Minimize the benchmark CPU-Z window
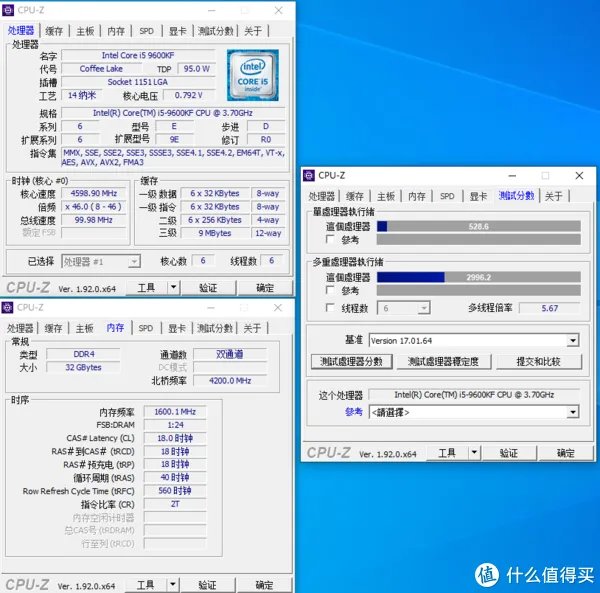Screen dimensions: 600x593 pos(512,176)
